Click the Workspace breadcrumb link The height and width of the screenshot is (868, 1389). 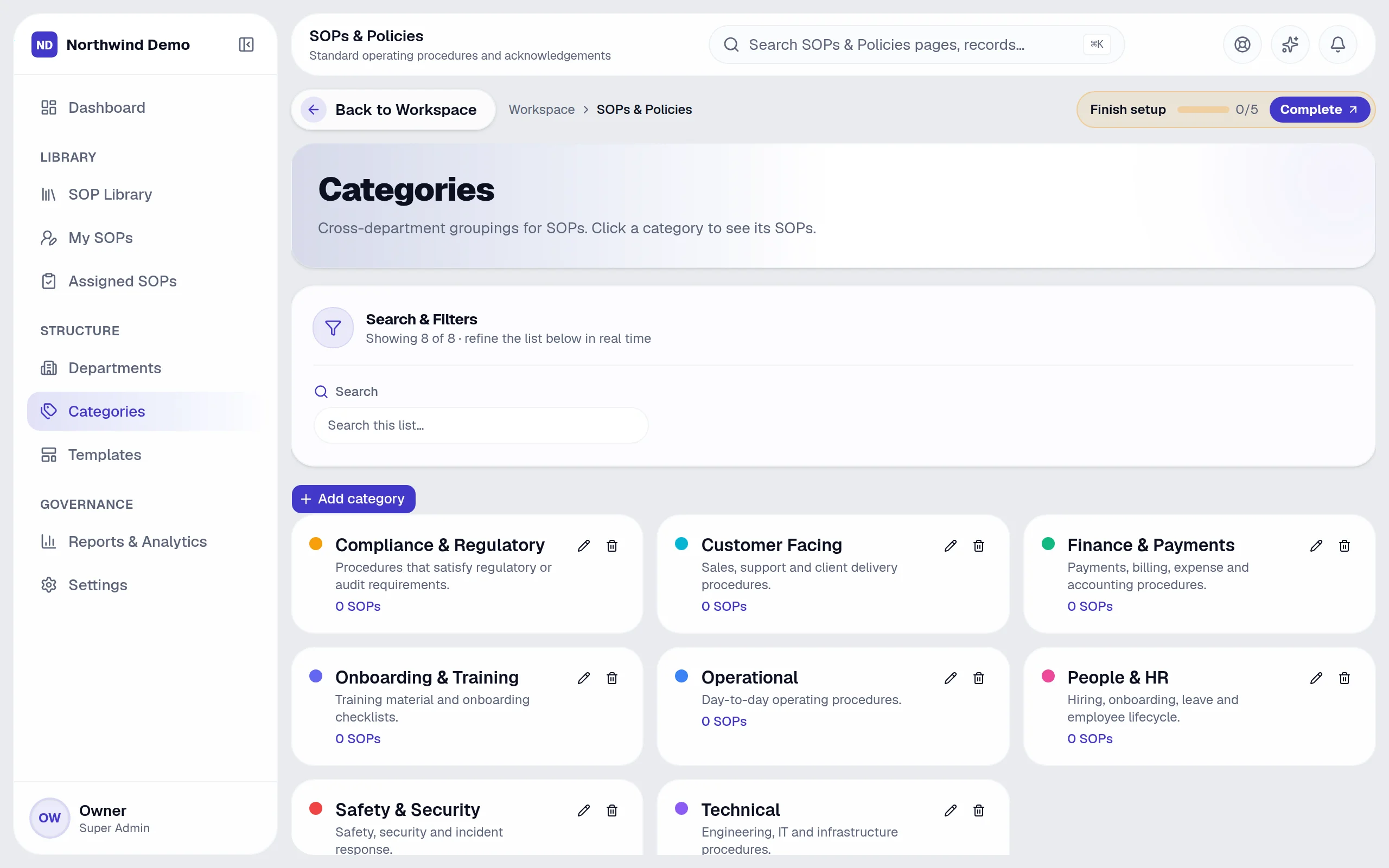click(541, 109)
